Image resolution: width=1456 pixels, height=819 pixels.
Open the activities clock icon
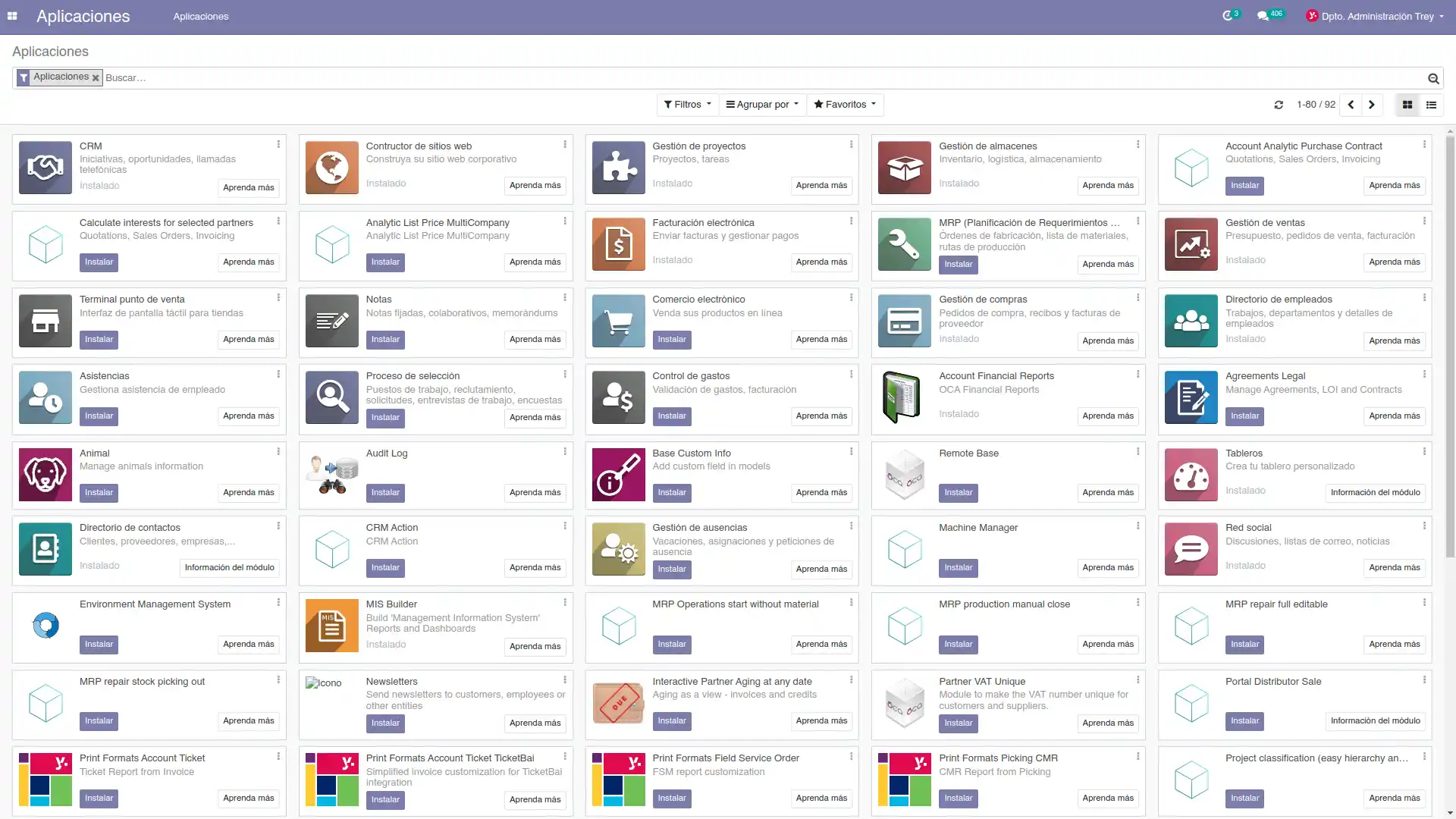tap(1228, 16)
